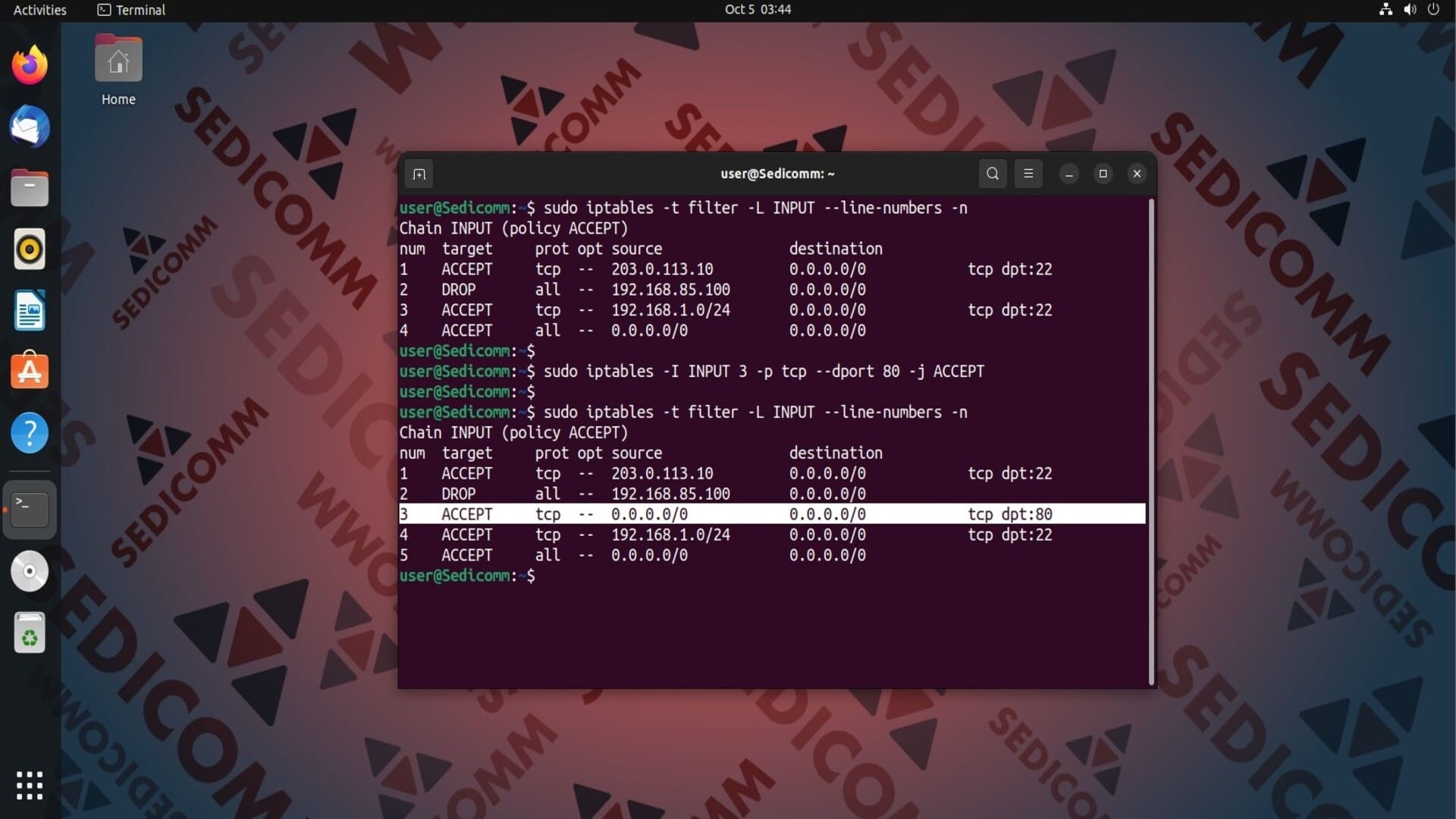Open the clock and calendar panel
The image size is (1456, 819).
[757, 10]
